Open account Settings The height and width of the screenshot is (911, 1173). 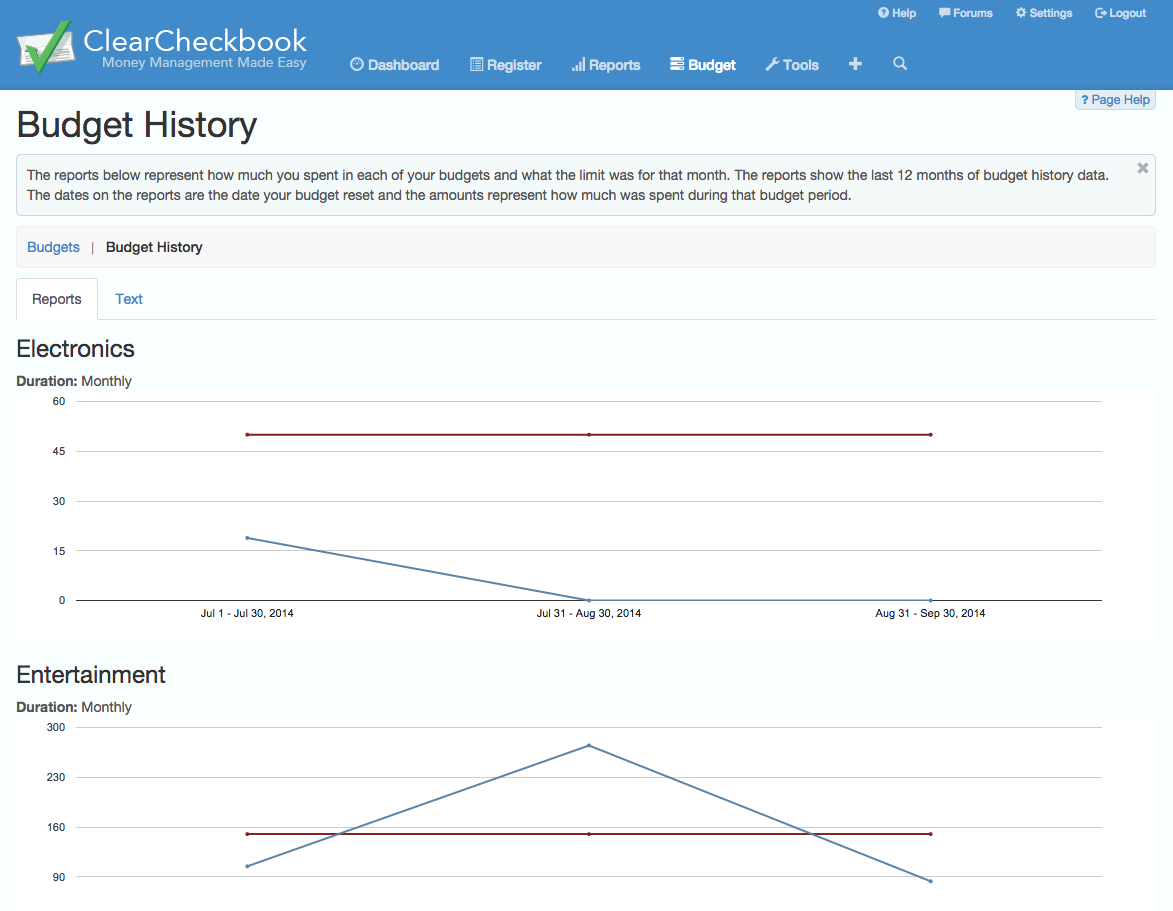coord(1044,13)
